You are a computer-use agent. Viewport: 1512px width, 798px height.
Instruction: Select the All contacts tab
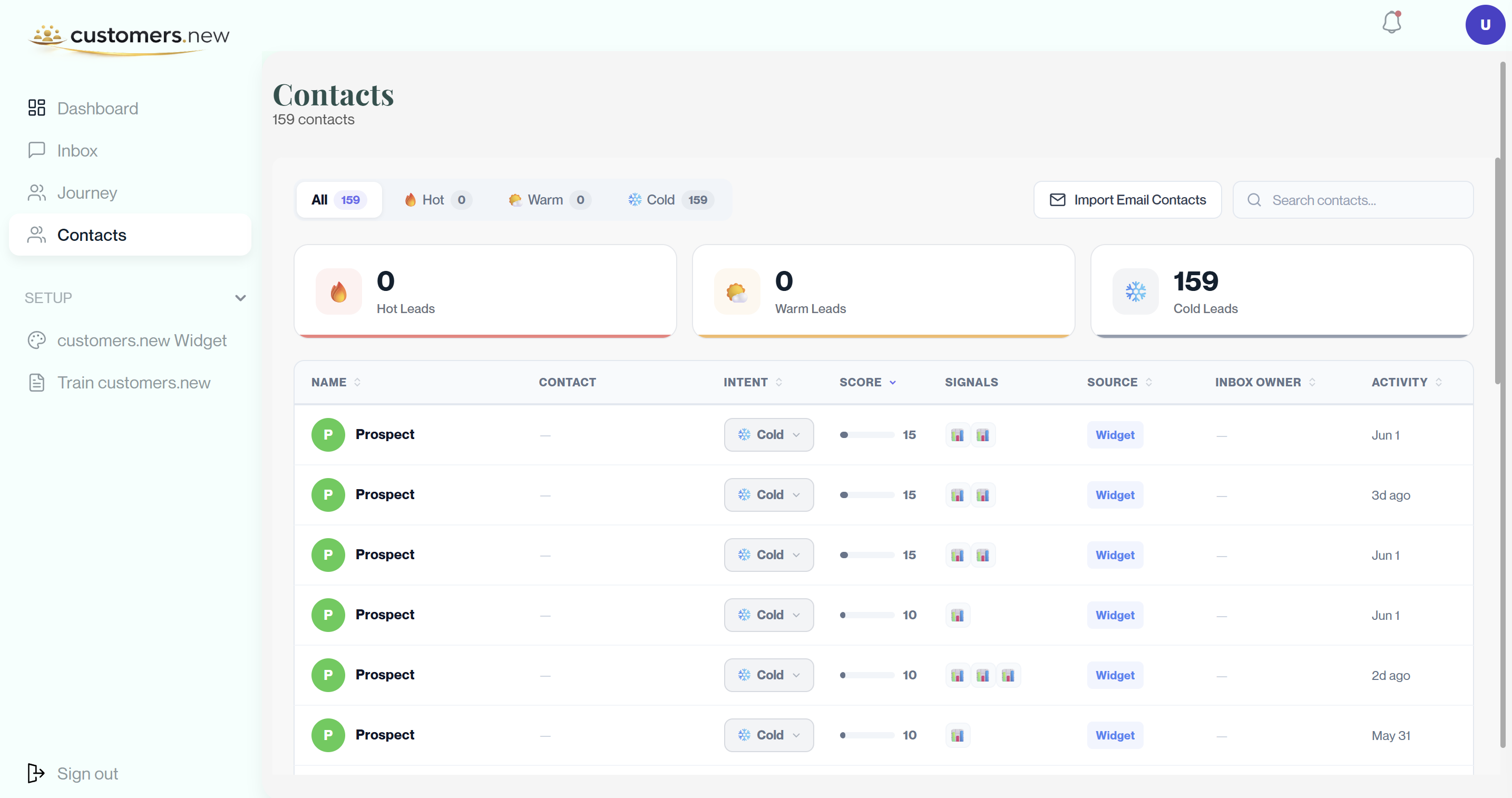pyautogui.click(x=339, y=200)
